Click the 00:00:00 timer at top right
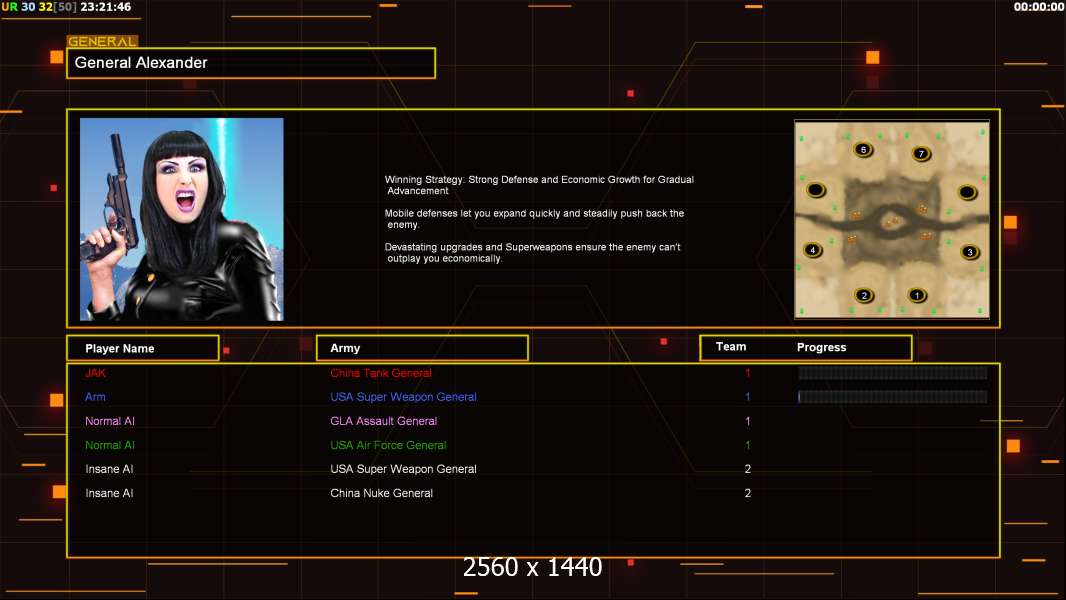1066x600 pixels. [x=1039, y=7]
